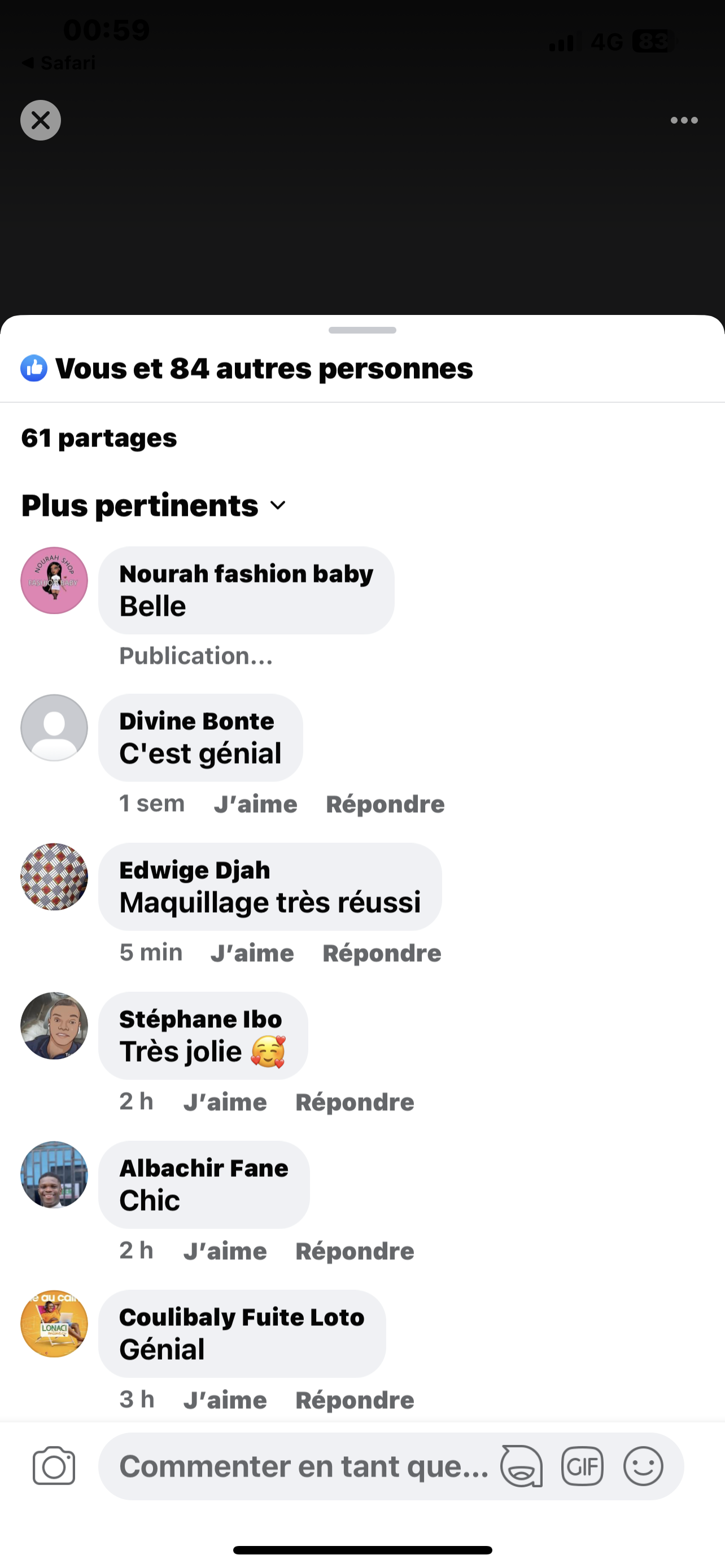Open the avatar sticker picker icon
Image resolution: width=725 pixels, height=1568 pixels.
click(521, 1466)
